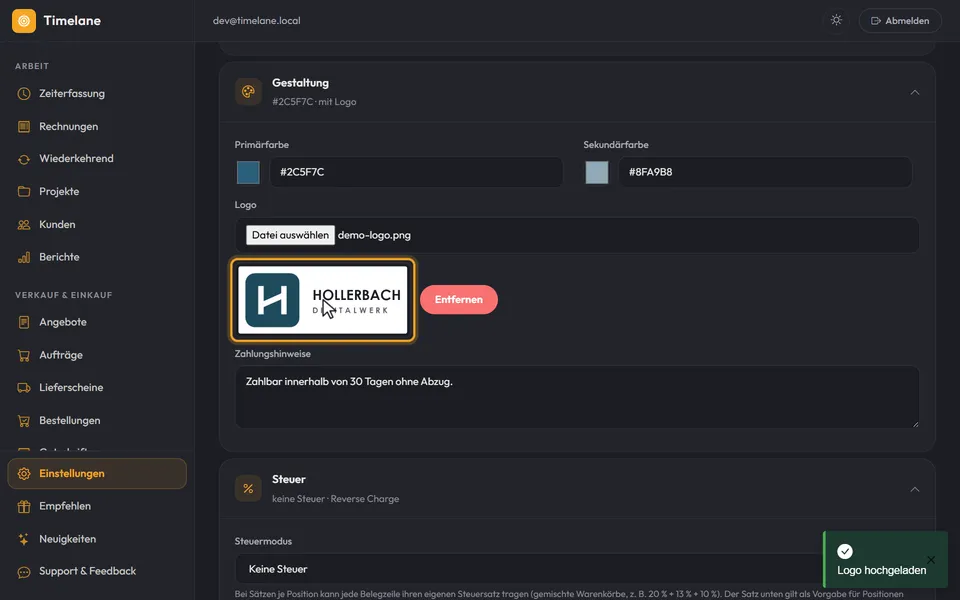This screenshot has height=600, width=960.
Task: Click the Sekundärfarbe hex input field
Action: pos(765,172)
